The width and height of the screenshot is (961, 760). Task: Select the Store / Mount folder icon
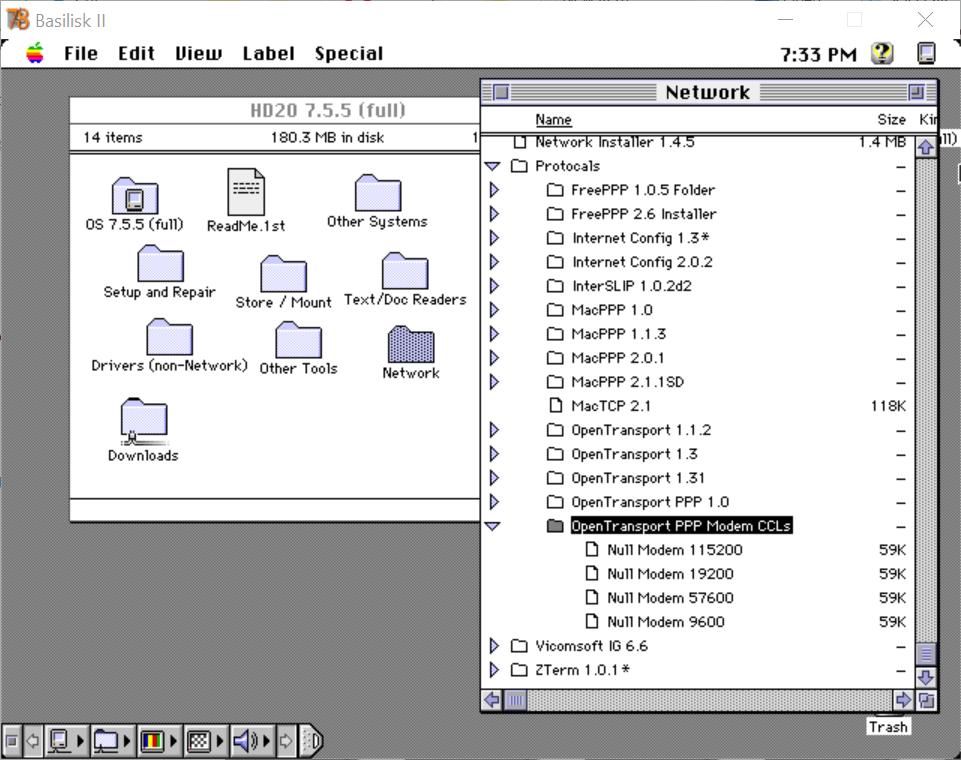[283, 273]
